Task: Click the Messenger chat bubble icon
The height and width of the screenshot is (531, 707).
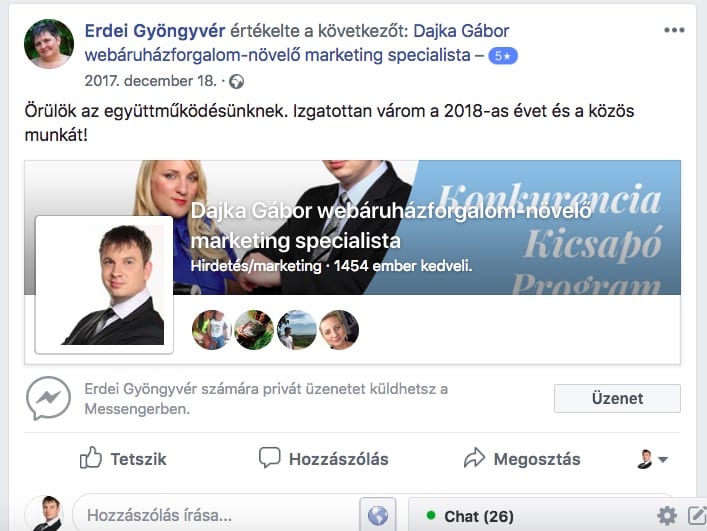Action: pos(48,398)
